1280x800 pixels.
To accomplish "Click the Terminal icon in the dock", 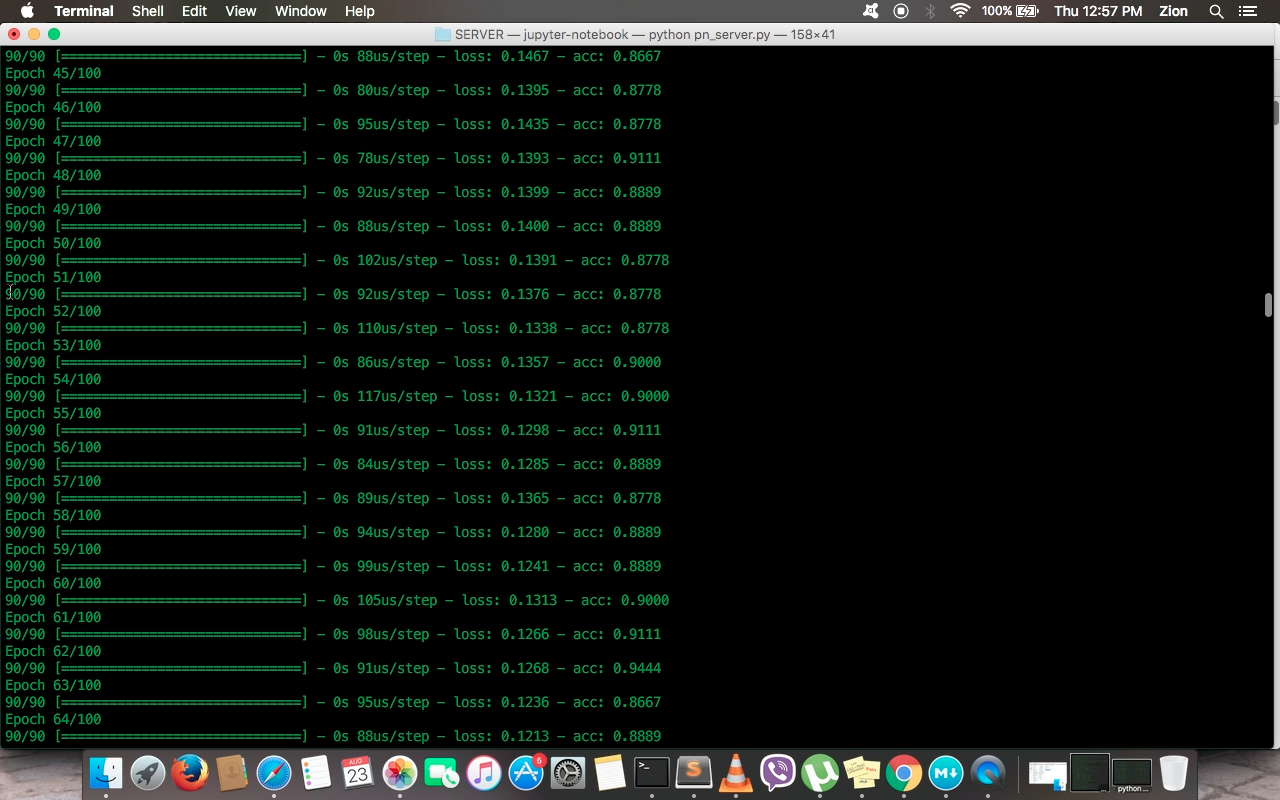I will [652, 773].
